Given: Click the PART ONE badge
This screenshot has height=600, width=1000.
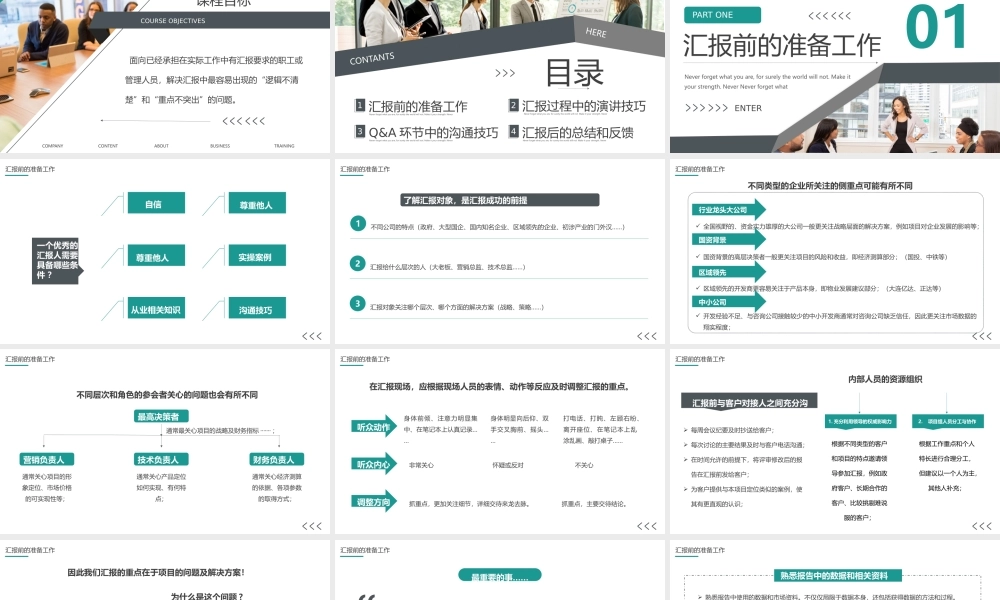Looking at the screenshot, I should coord(723,15).
